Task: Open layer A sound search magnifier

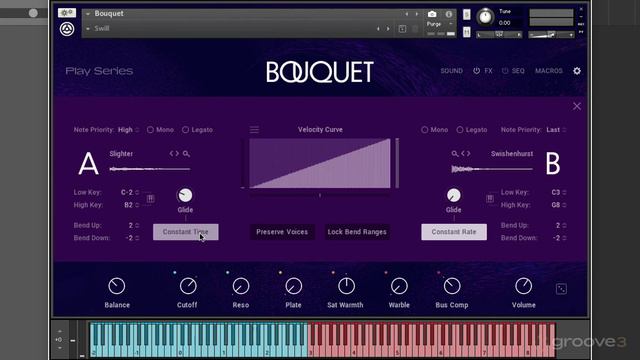Action: point(186,154)
